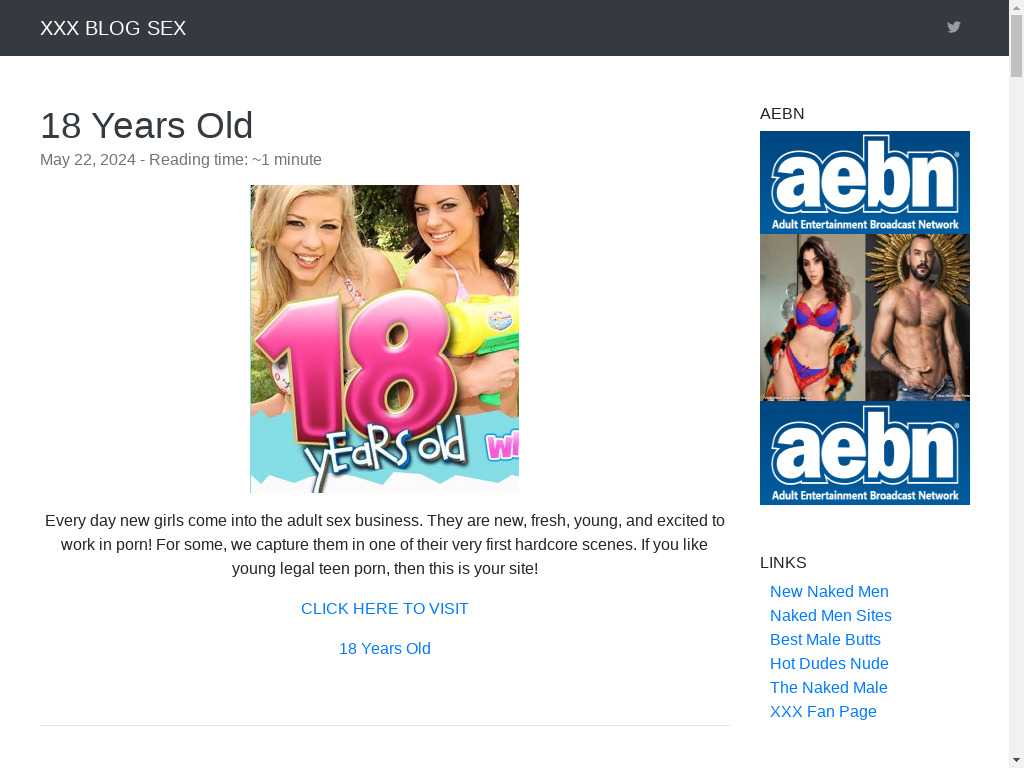Click the AEBN sidebar heading
The width and height of the screenshot is (1024, 768).
point(782,114)
